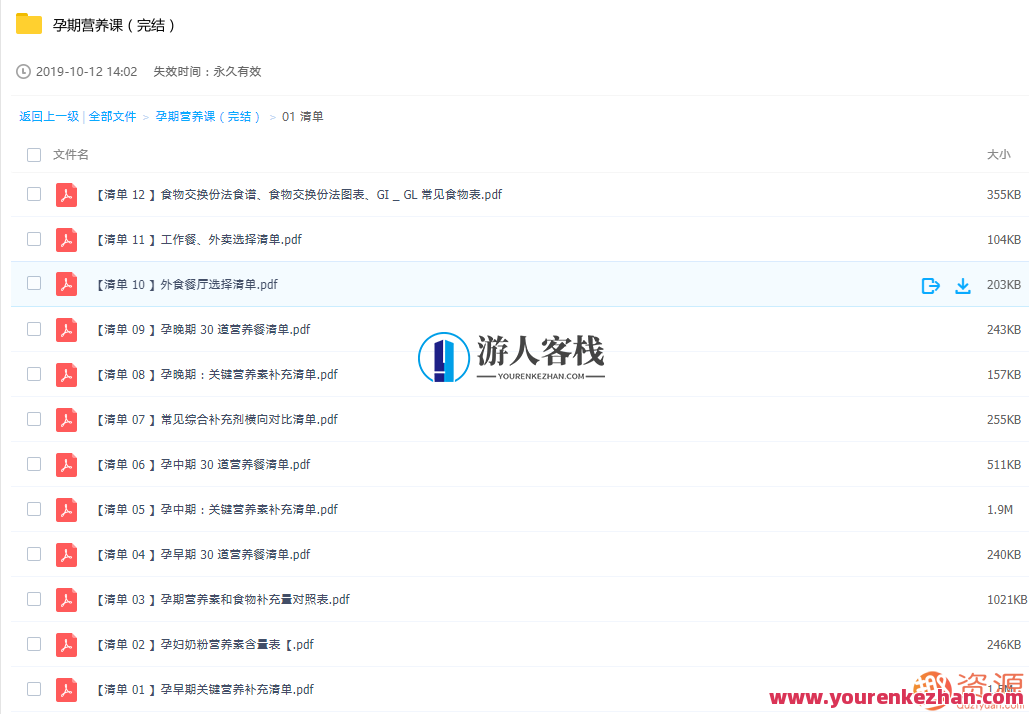
Task: Click the PDF icon for 清单 03 对照表
Action: click(x=66, y=599)
